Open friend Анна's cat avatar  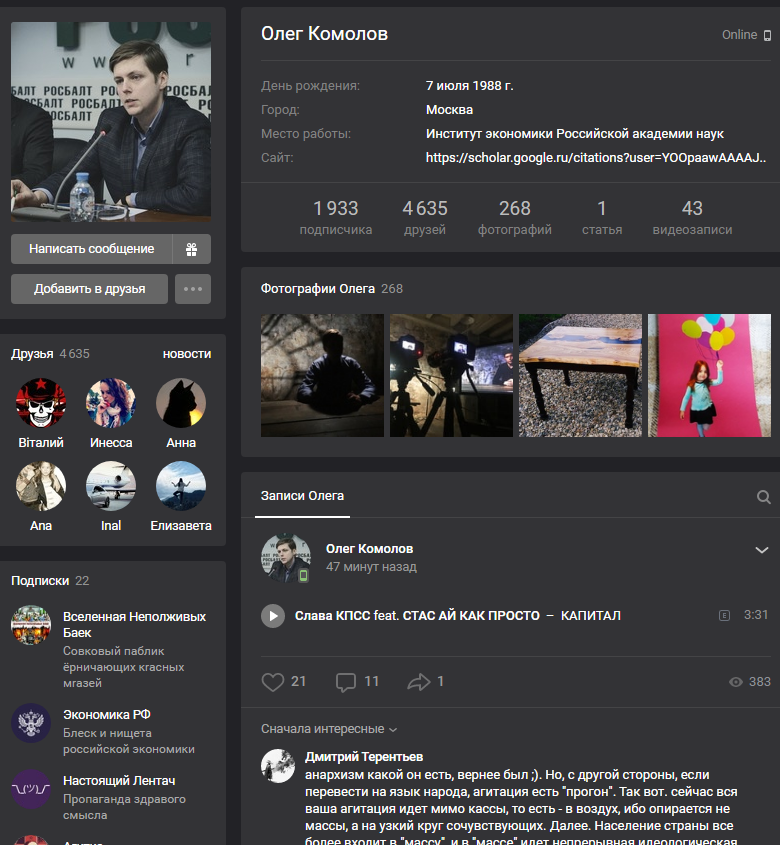click(181, 403)
